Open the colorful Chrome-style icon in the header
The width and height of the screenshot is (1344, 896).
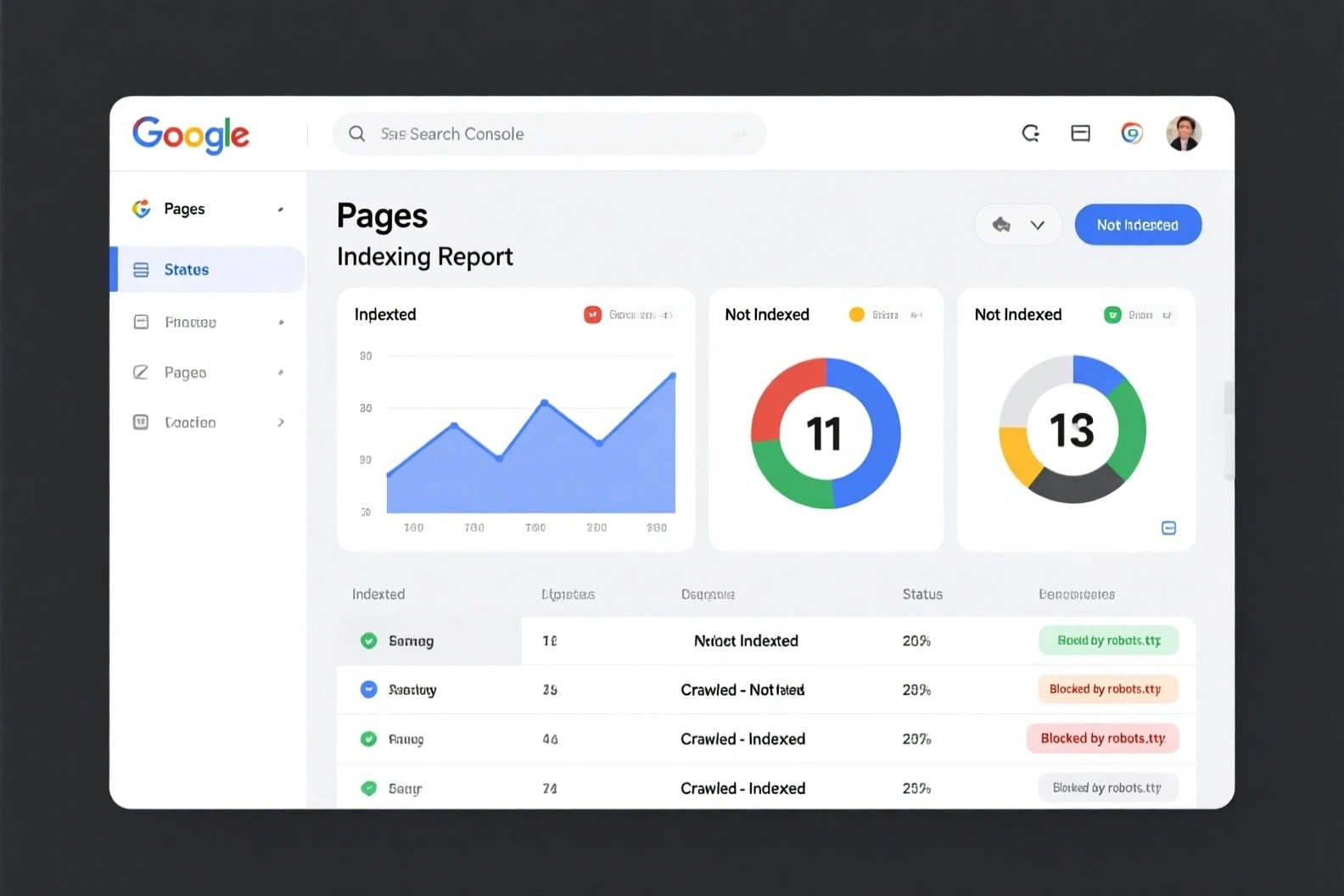pyautogui.click(x=1131, y=133)
